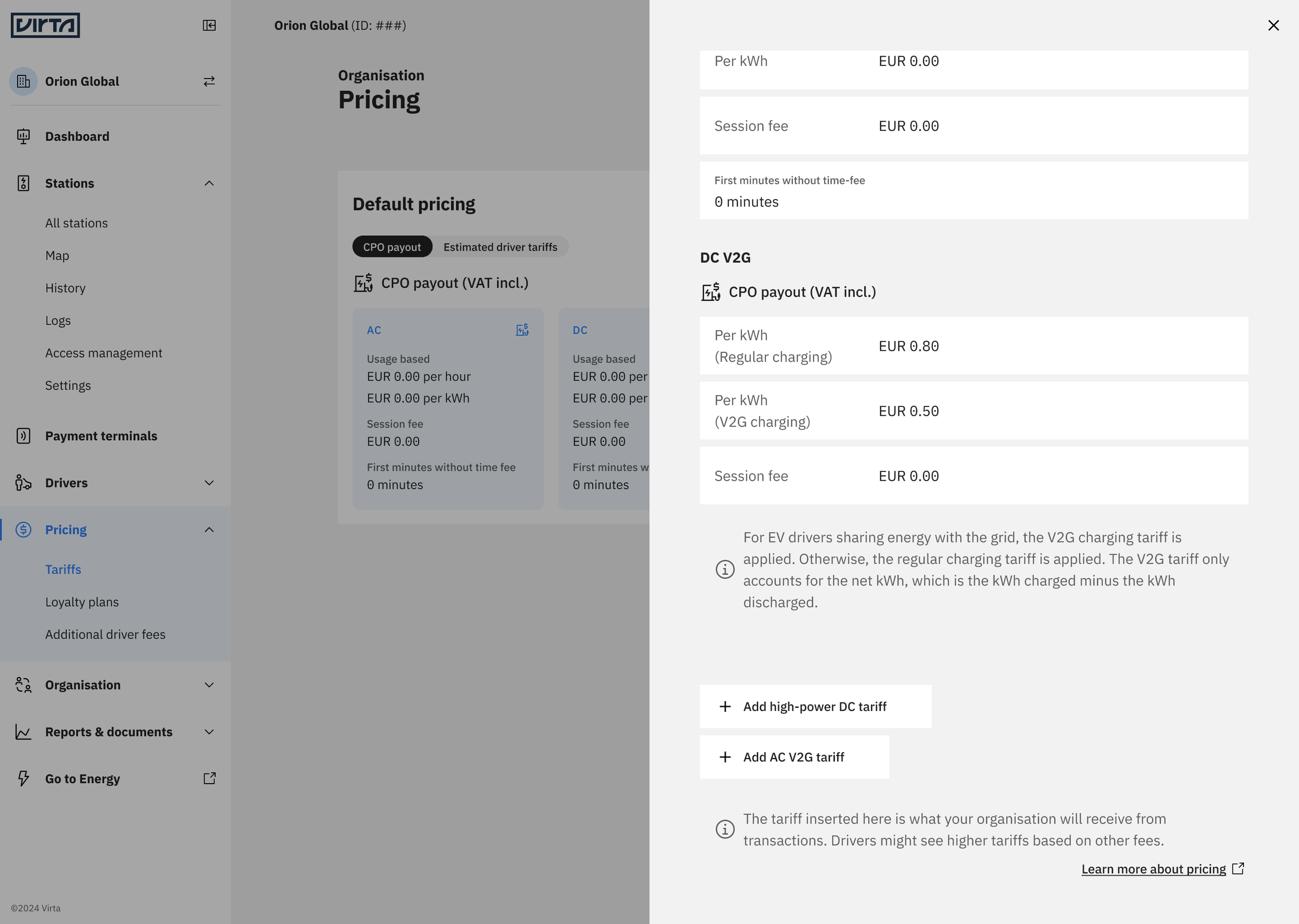Click the organisation switcher arrows beside Orion Global

209,82
